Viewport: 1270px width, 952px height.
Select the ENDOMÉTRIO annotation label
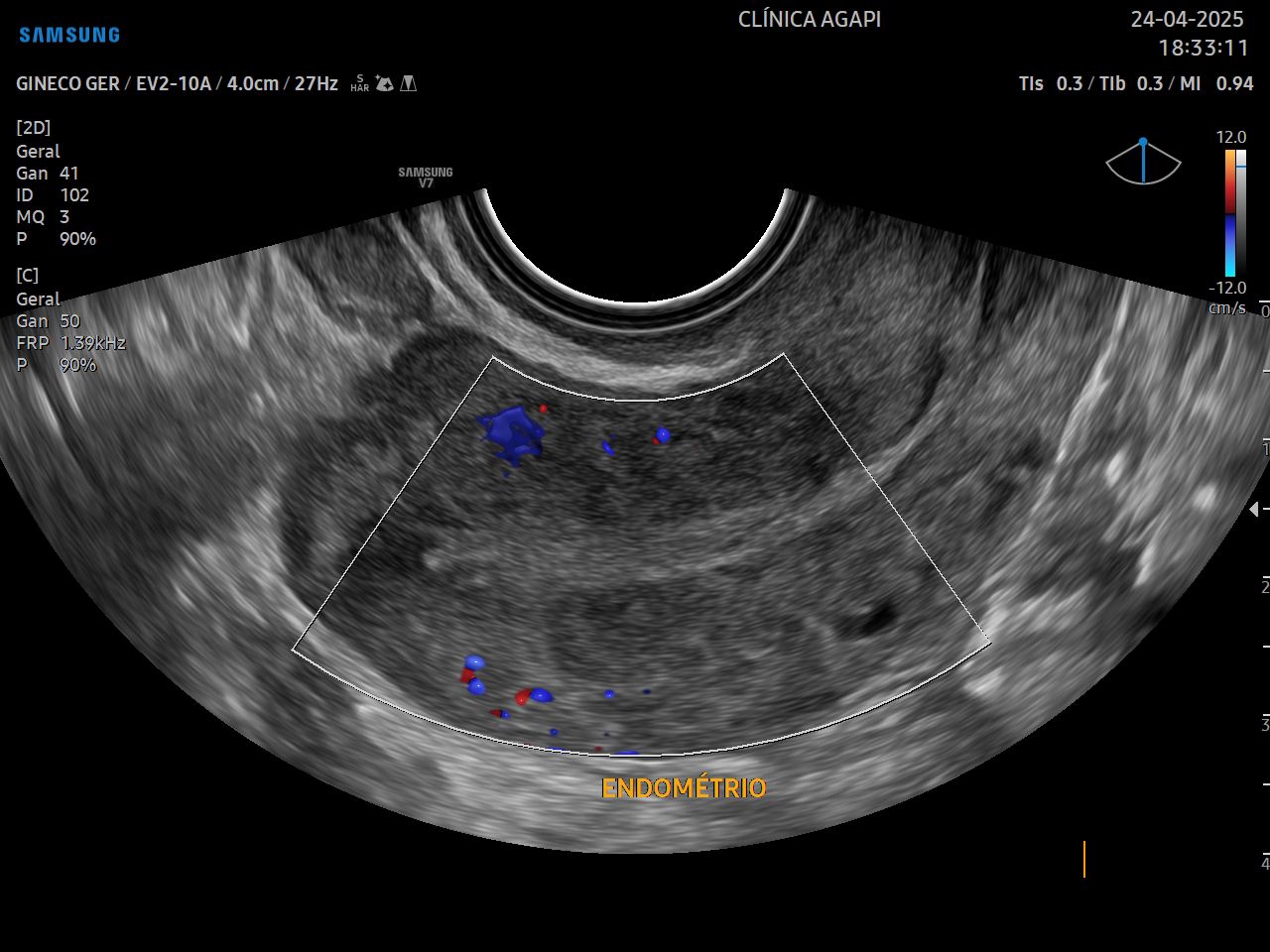(x=684, y=788)
